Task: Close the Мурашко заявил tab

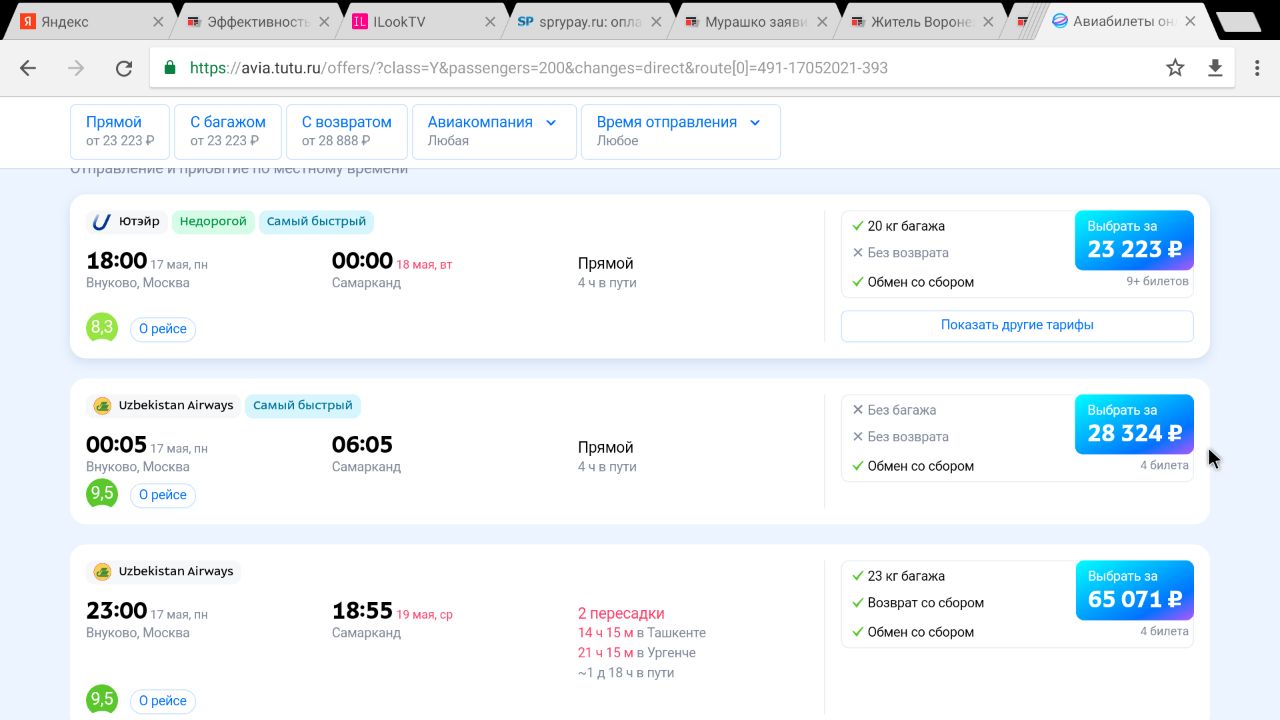Action: (x=822, y=21)
